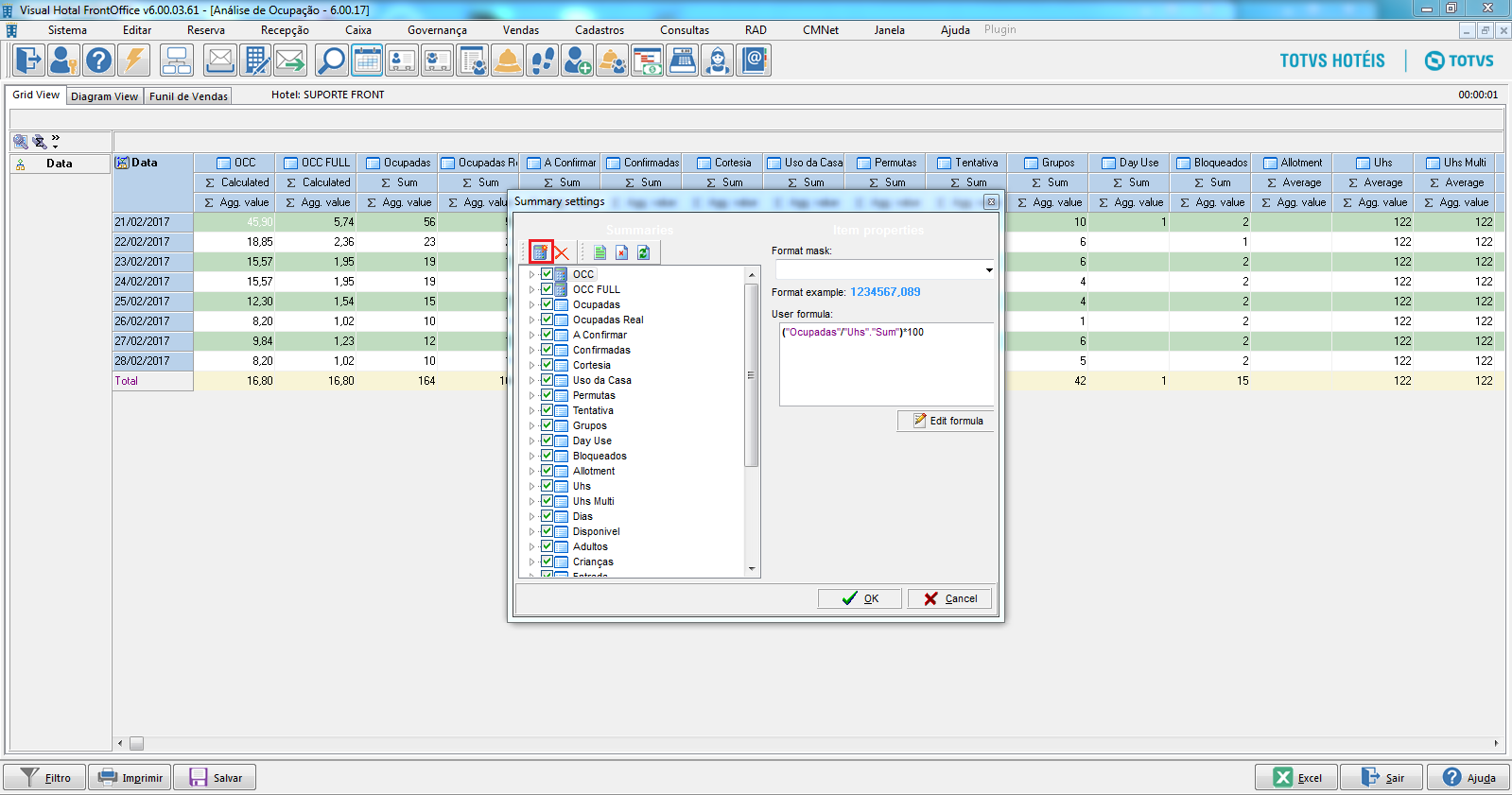Click the housekeeper maid toolbar icon
1512x795 pixels.
[x=718, y=60]
